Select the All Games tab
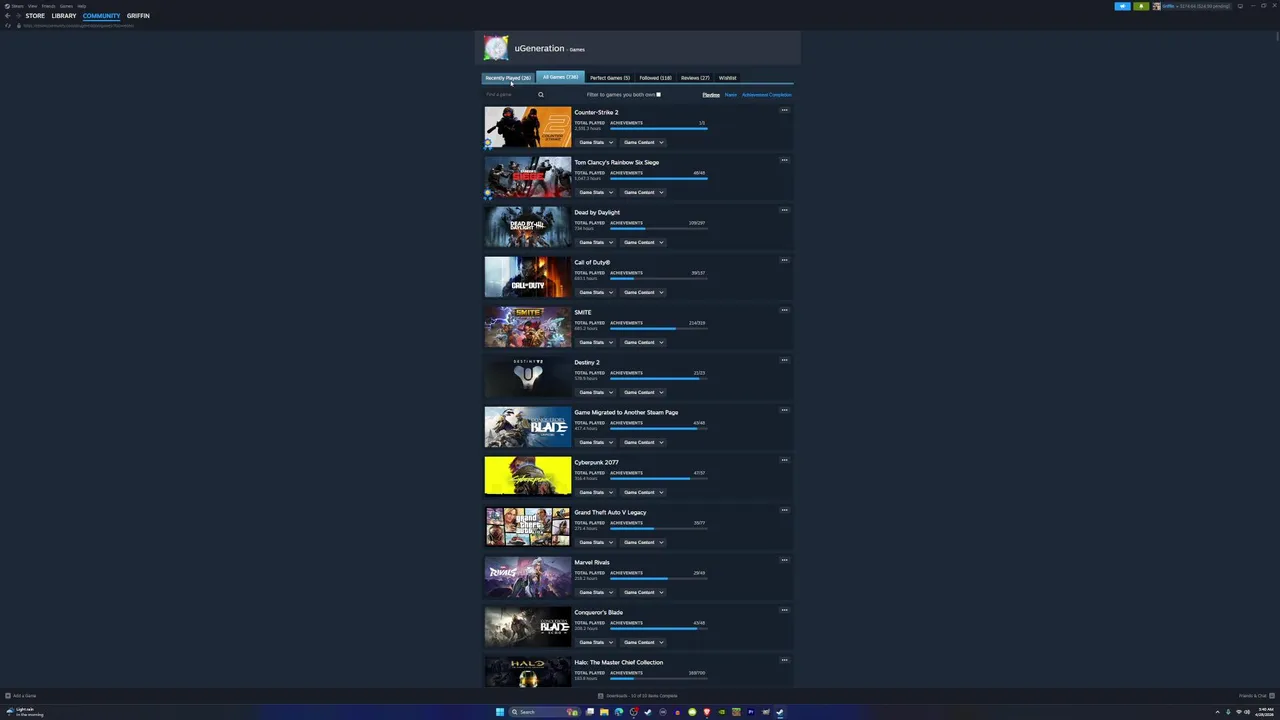Viewport: 1280px width, 720px height. tap(560, 77)
